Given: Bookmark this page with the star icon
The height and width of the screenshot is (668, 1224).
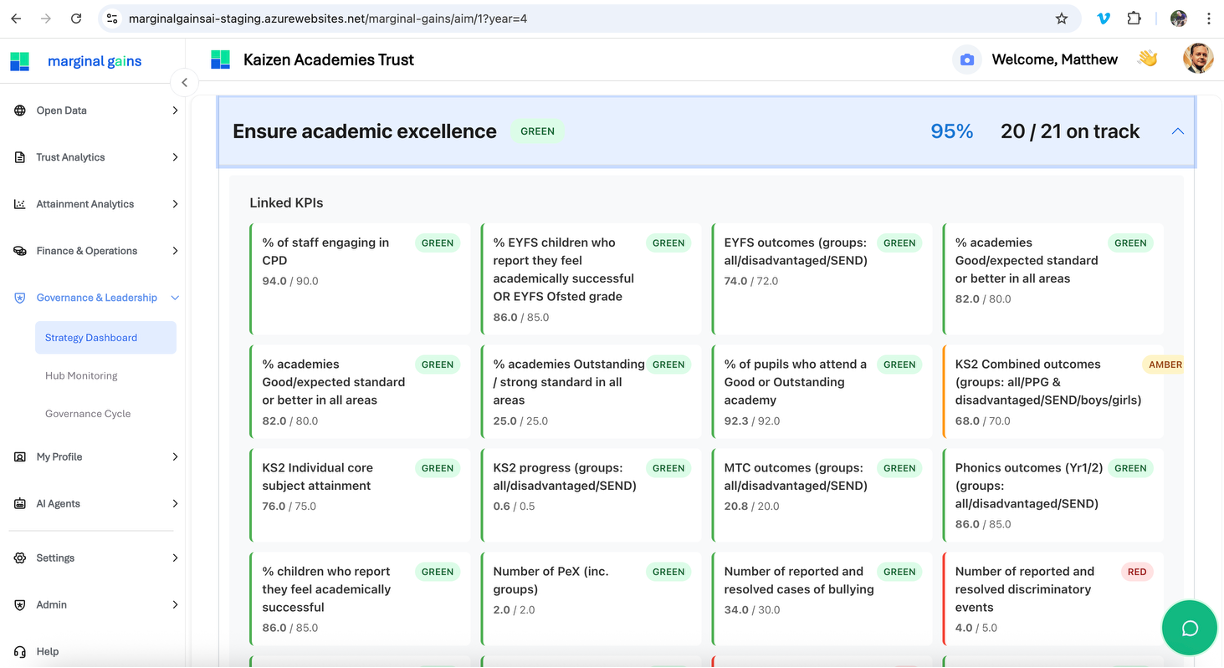Looking at the screenshot, I should 1061,18.
